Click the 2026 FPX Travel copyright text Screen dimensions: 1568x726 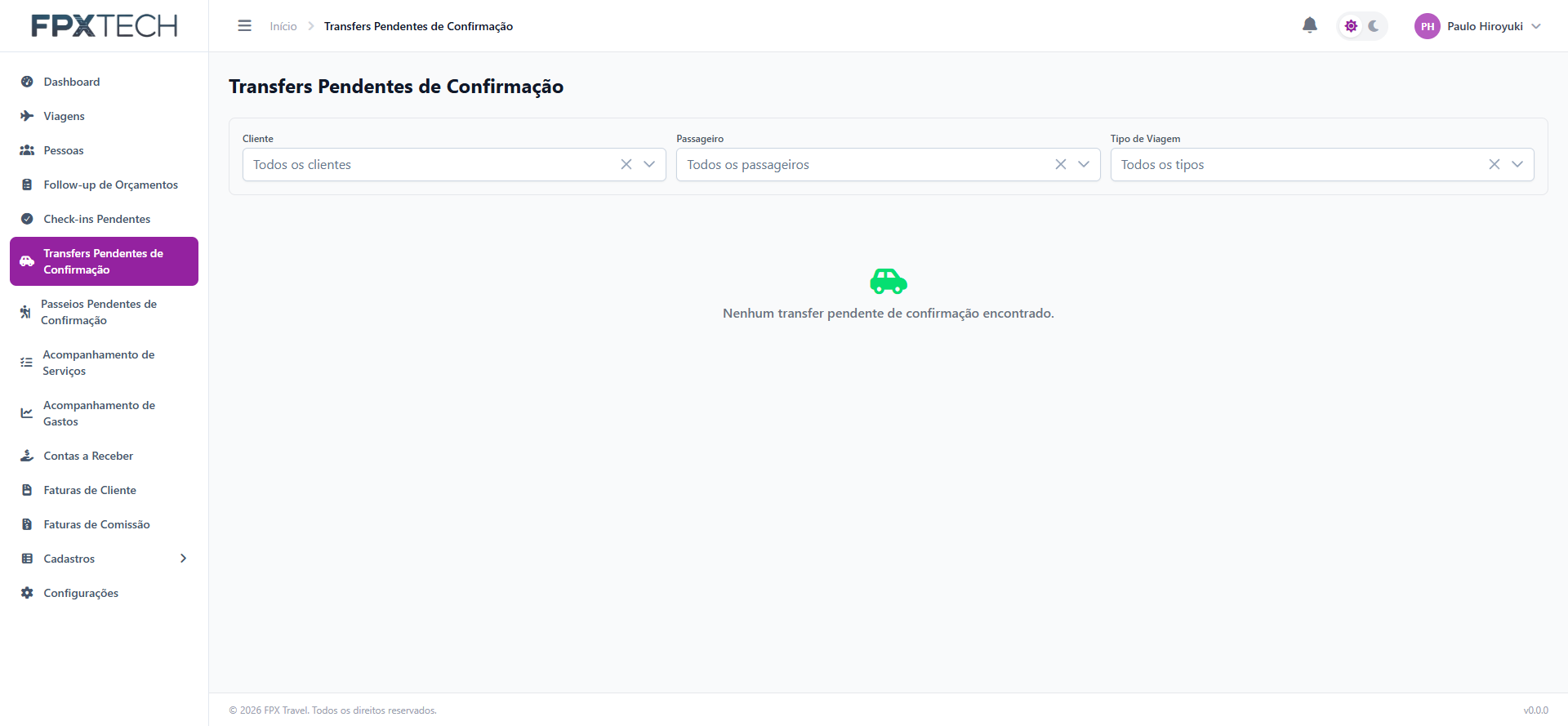333,710
